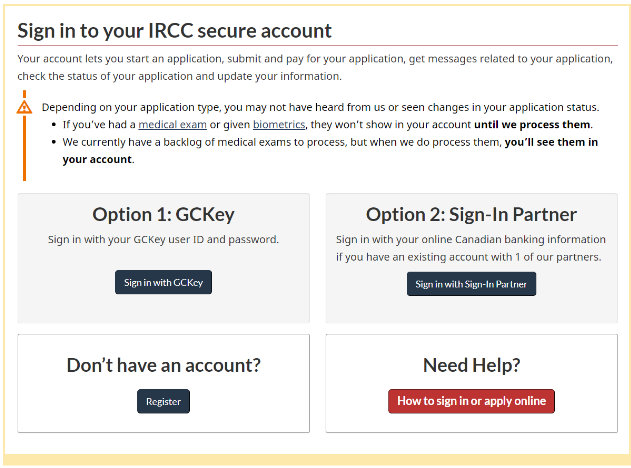Click the Option 2: Sign-In Partner heading

[471, 214]
